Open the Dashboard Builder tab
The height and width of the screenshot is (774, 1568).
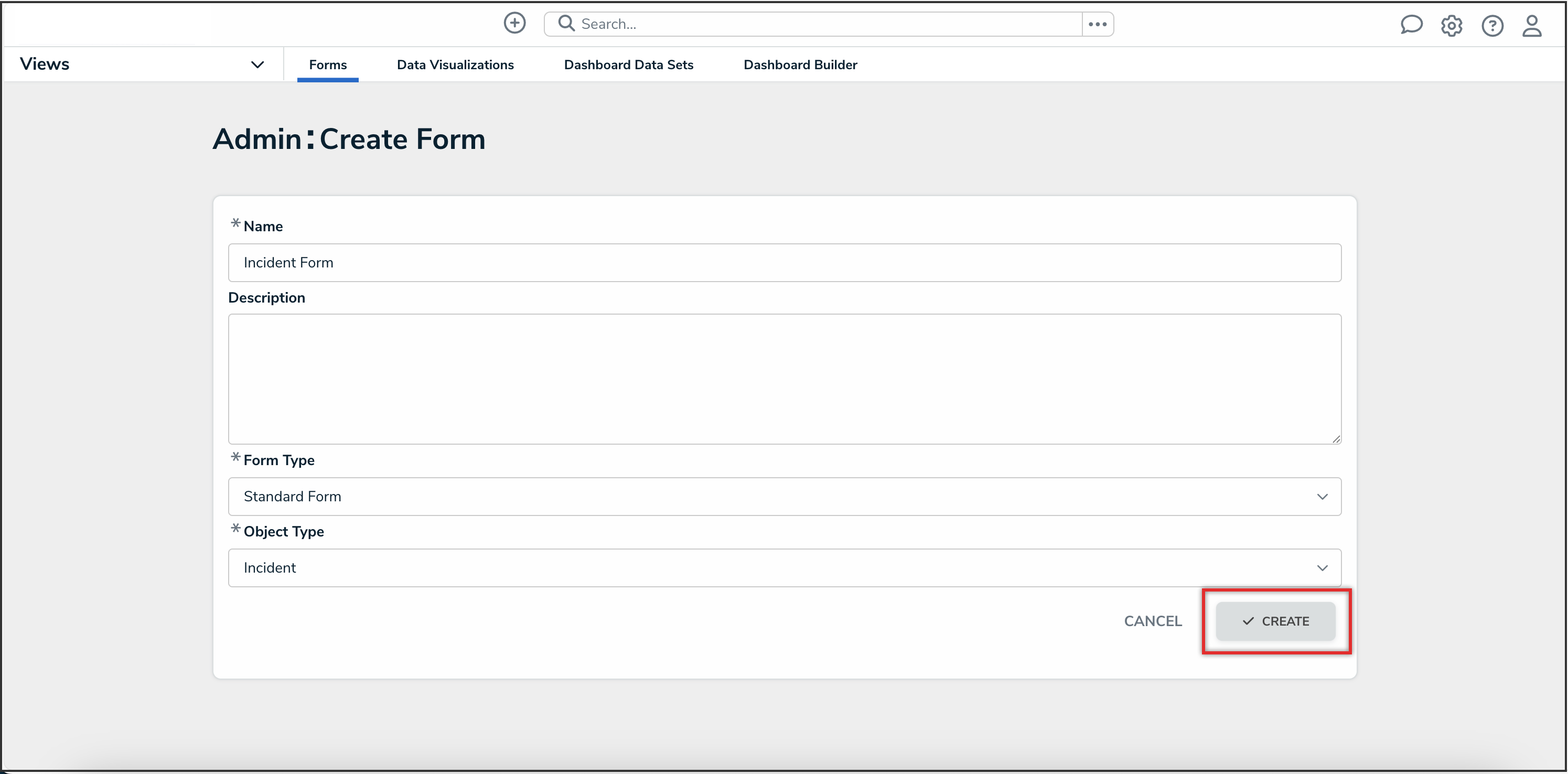coord(800,64)
